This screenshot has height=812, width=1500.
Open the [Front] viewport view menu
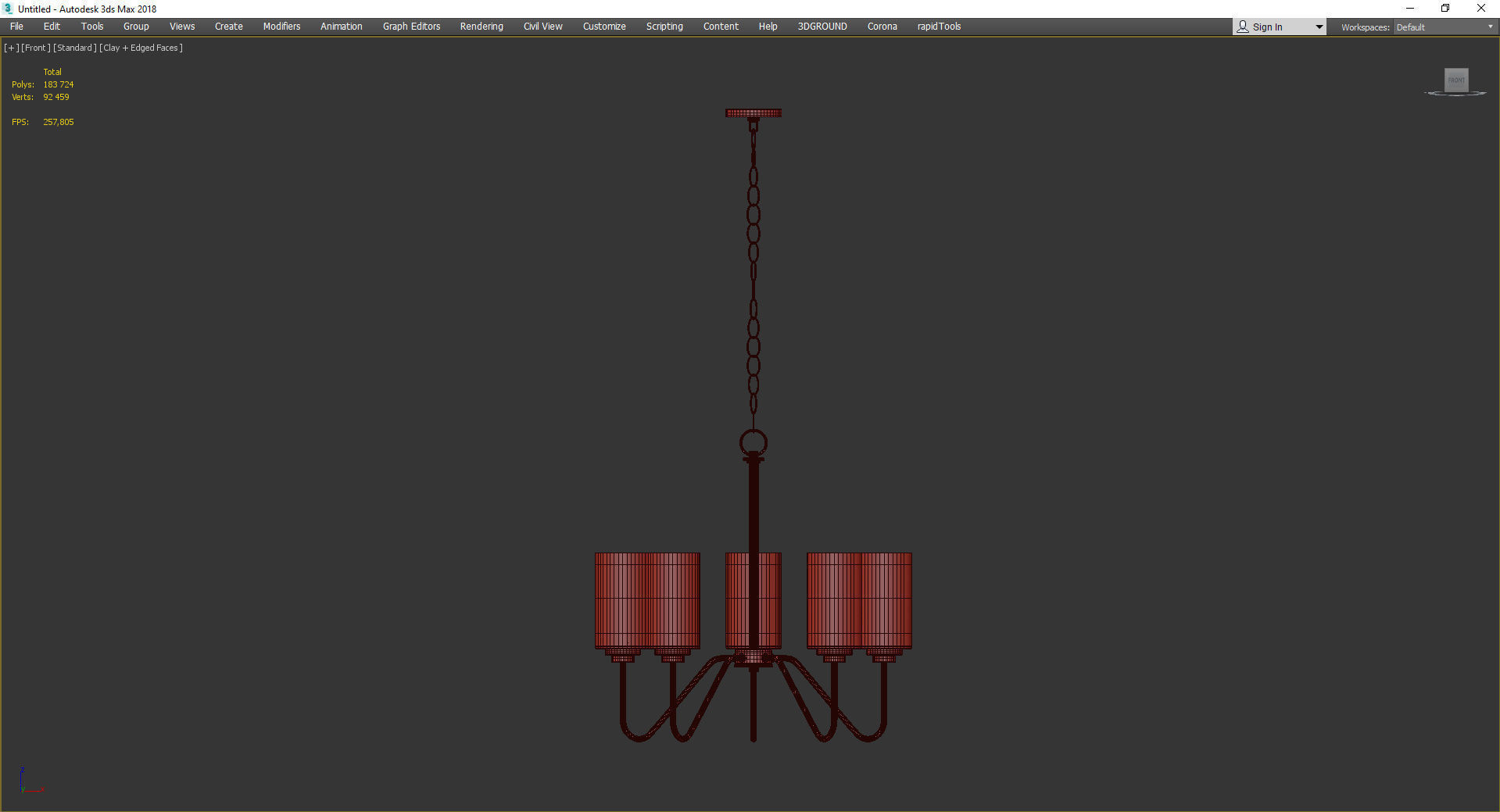tap(36, 48)
